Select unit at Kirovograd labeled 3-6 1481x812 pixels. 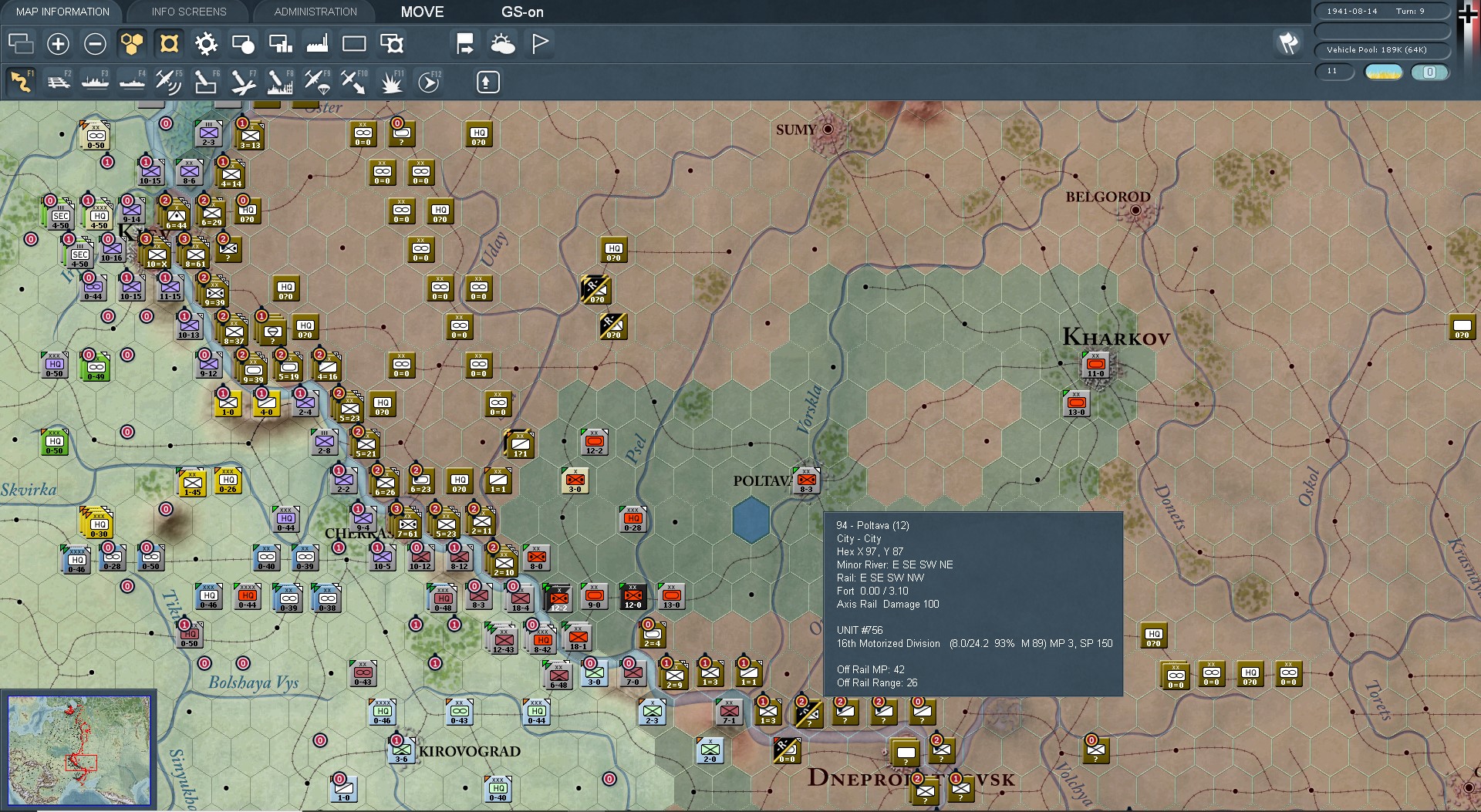[x=401, y=750]
